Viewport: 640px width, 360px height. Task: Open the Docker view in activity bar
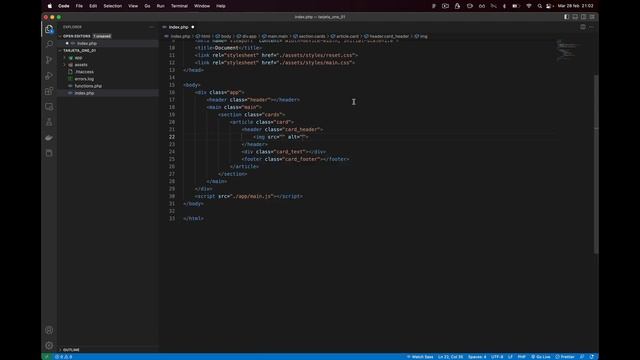[49, 138]
